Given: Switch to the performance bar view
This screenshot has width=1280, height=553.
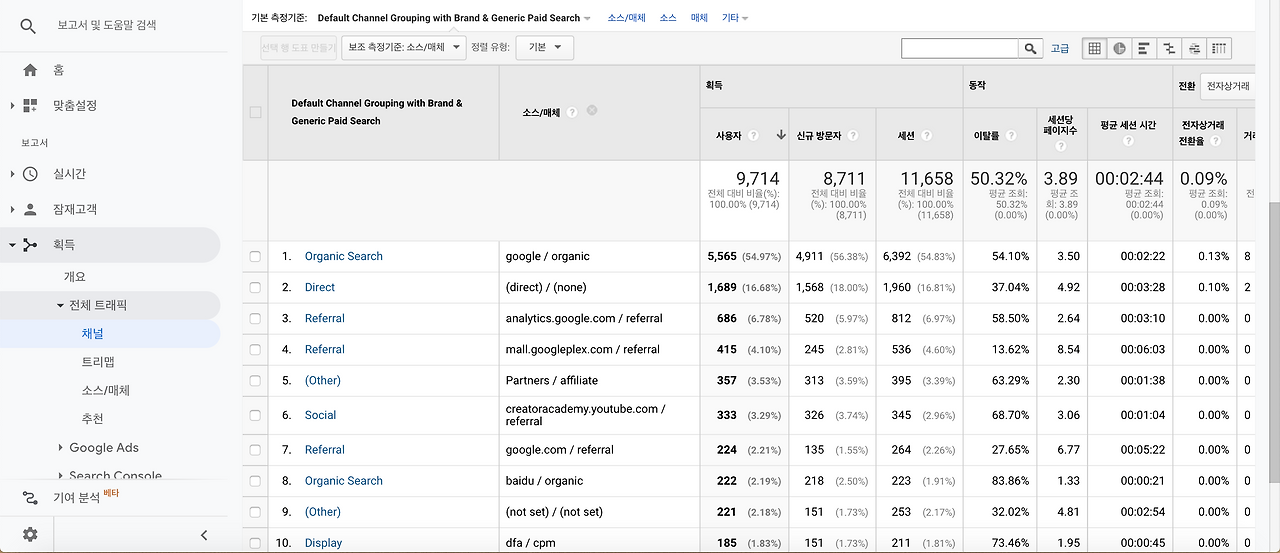Looking at the screenshot, I should [1144, 48].
